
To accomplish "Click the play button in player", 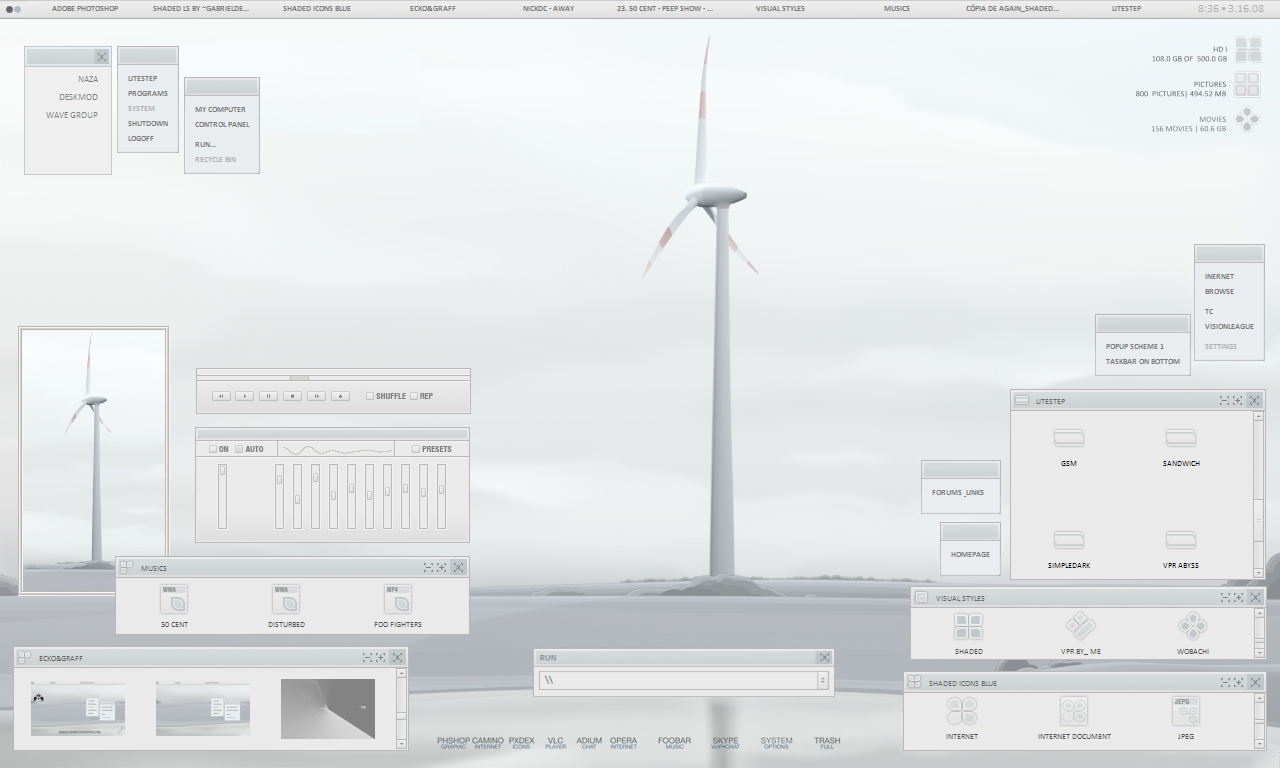I will click(x=245, y=396).
